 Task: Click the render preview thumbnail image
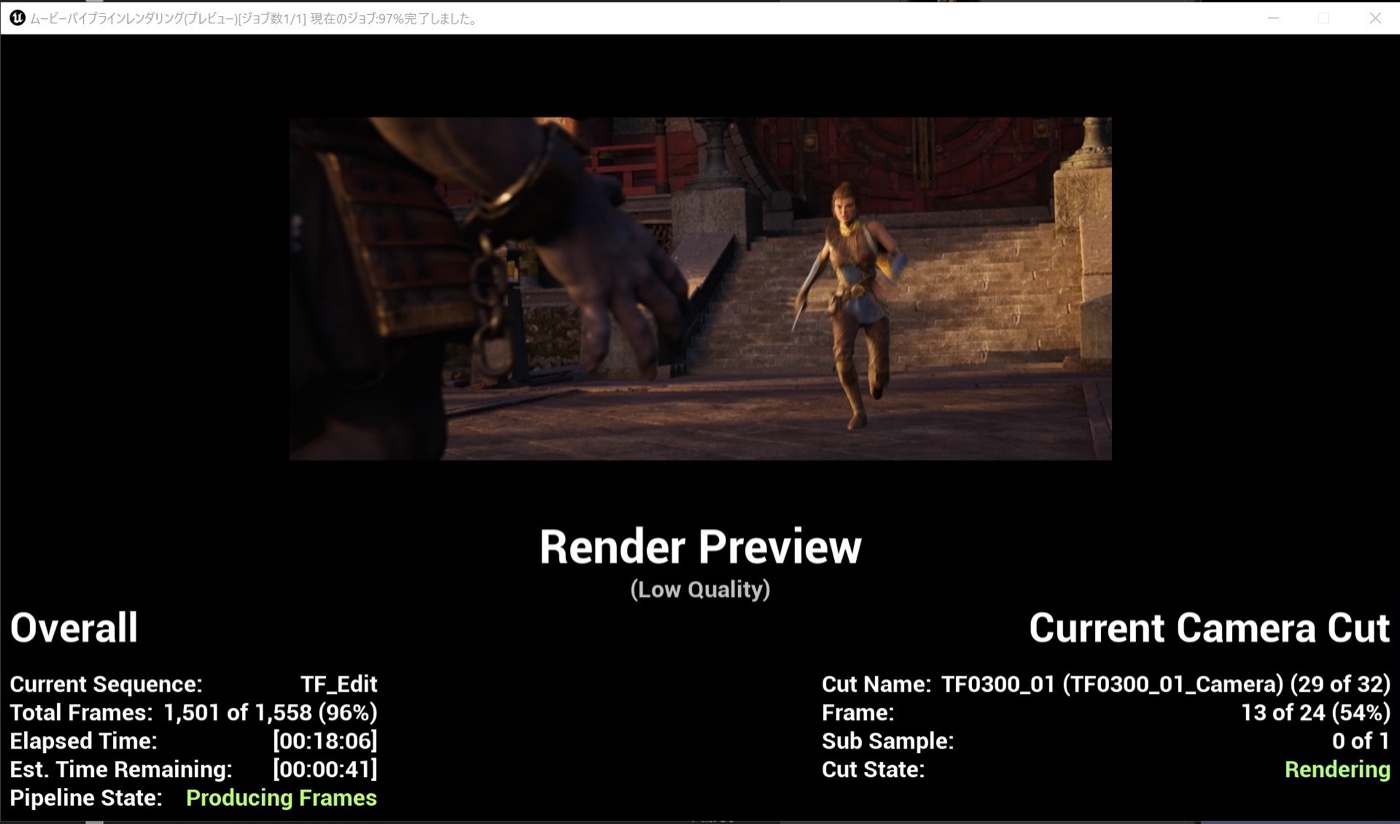700,288
